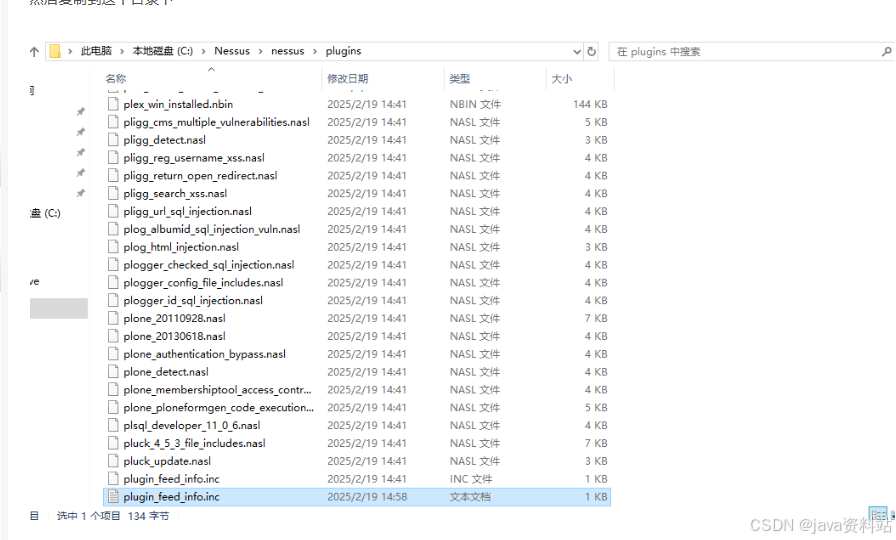
Task: Click file icon of pligg_search_xss.nasl
Action: click(113, 193)
